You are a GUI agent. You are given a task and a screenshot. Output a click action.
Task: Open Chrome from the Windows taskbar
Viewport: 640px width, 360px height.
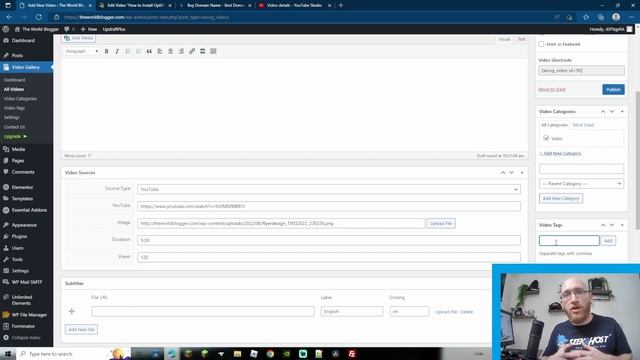click(x=270, y=354)
